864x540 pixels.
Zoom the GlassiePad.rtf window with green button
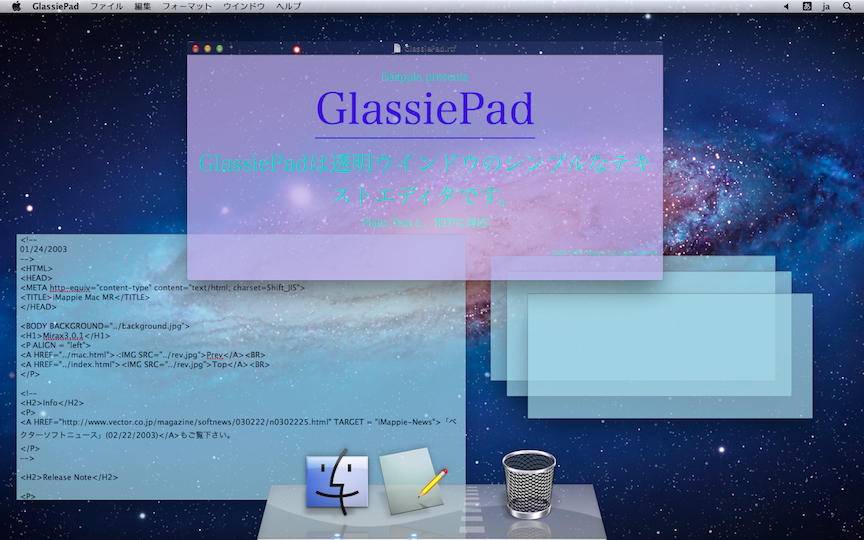pos(220,48)
